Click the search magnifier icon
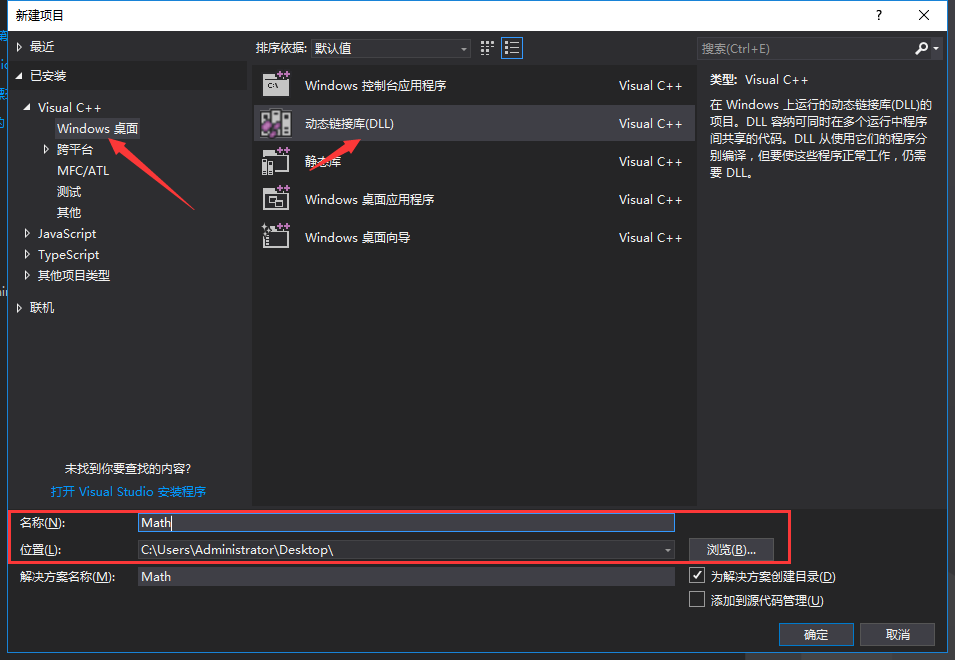955x660 pixels. (x=921, y=47)
